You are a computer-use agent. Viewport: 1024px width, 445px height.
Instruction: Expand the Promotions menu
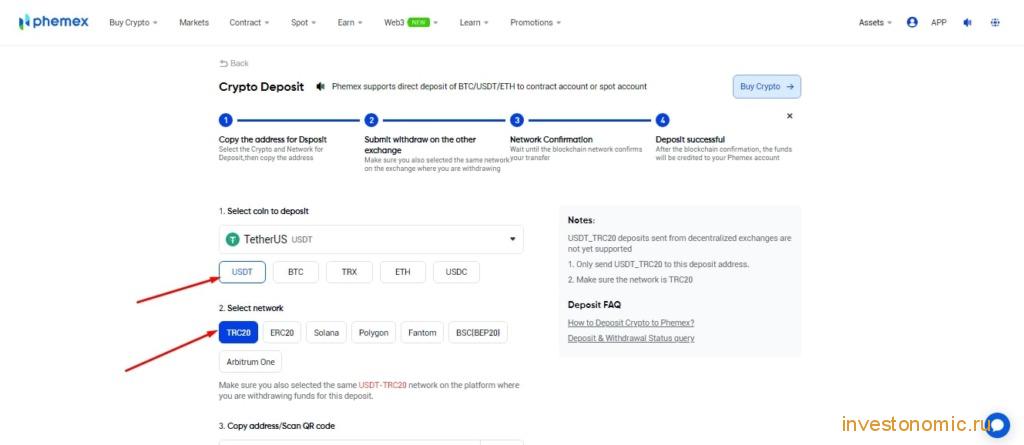[x=536, y=22]
